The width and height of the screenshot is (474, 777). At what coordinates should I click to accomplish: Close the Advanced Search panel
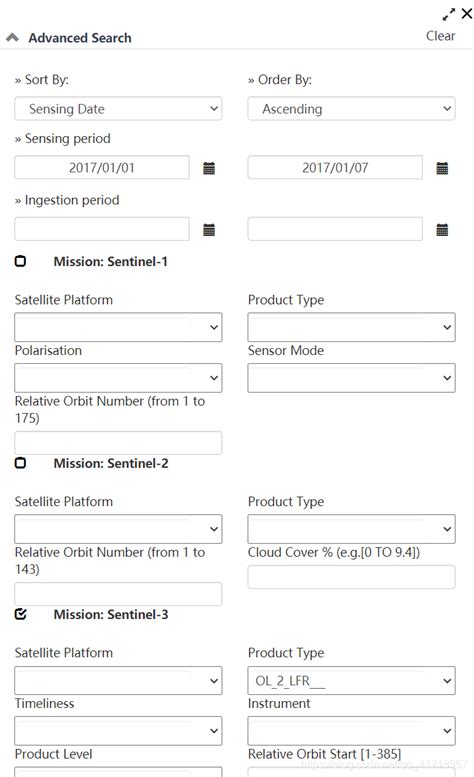point(467,13)
